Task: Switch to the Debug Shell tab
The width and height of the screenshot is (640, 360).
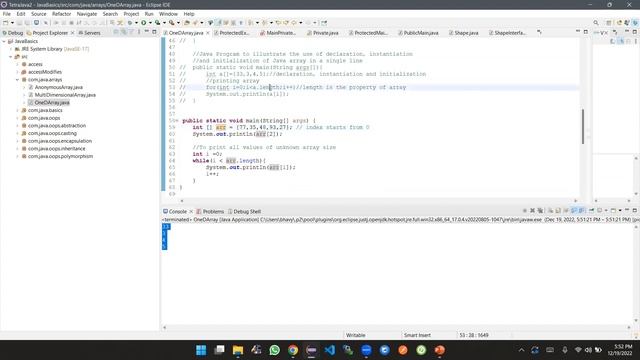Action: [x=244, y=211]
